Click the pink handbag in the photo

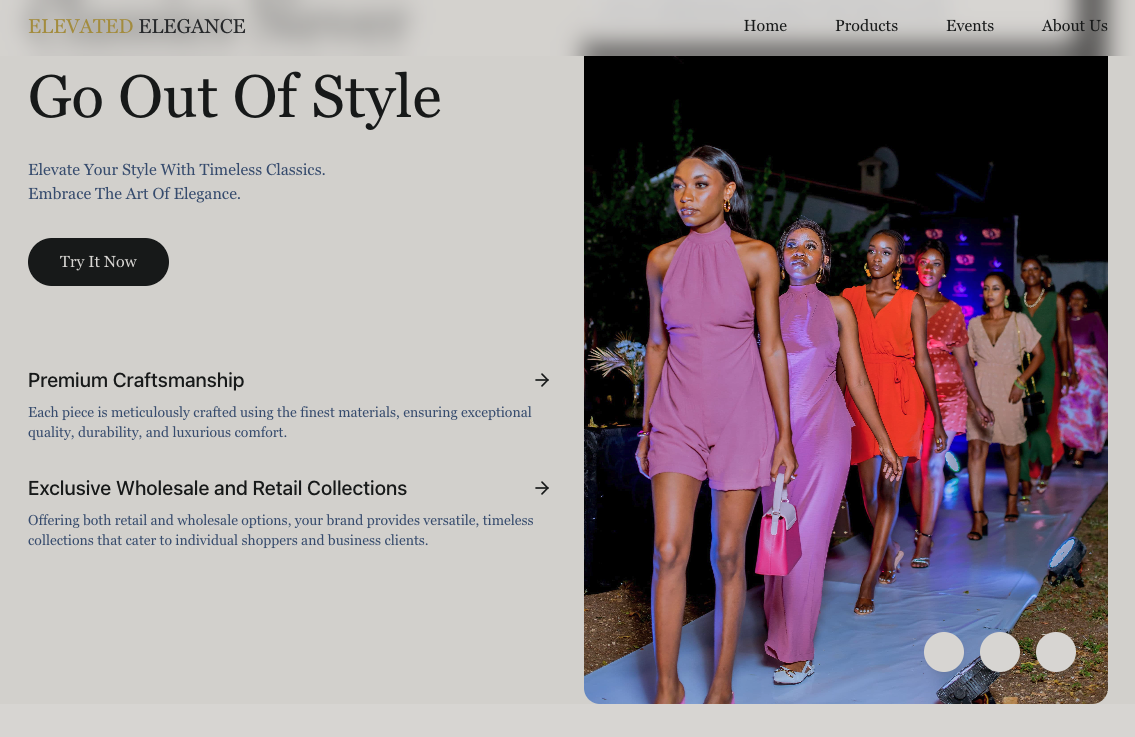[777, 542]
